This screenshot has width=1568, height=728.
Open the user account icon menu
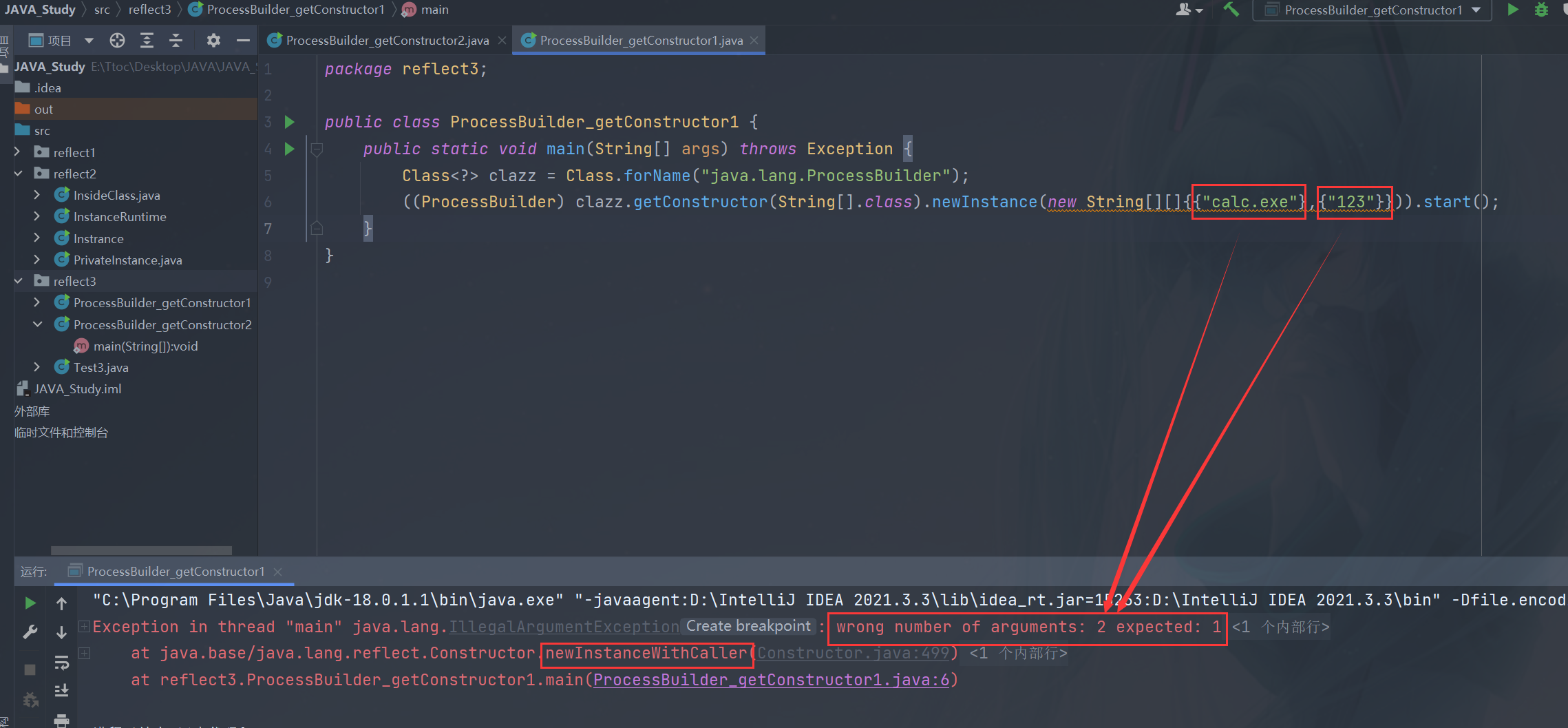click(x=1189, y=10)
